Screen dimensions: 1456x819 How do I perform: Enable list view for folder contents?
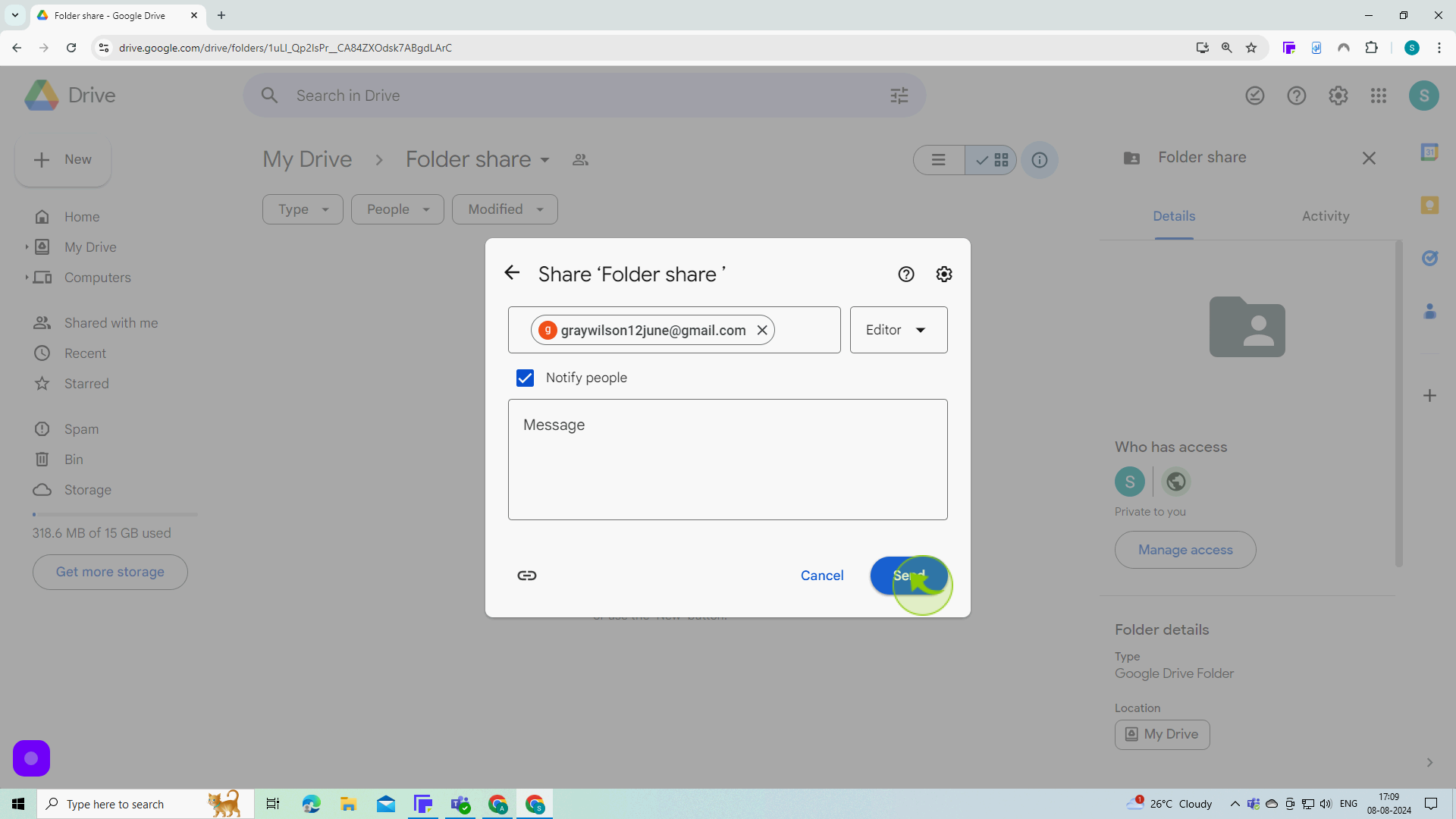tap(938, 160)
